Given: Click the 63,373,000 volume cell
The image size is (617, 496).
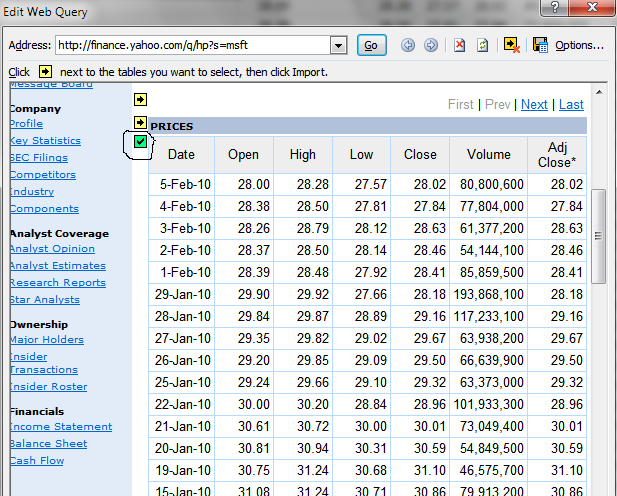Looking at the screenshot, I should (488, 382).
